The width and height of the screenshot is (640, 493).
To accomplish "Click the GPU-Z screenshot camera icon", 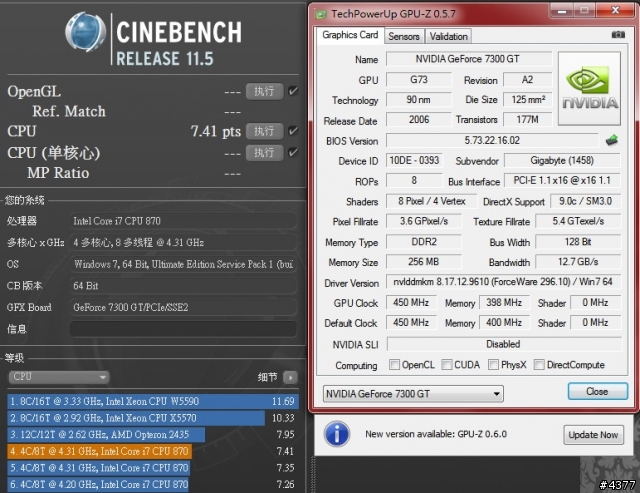I will (x=618, y=35).
